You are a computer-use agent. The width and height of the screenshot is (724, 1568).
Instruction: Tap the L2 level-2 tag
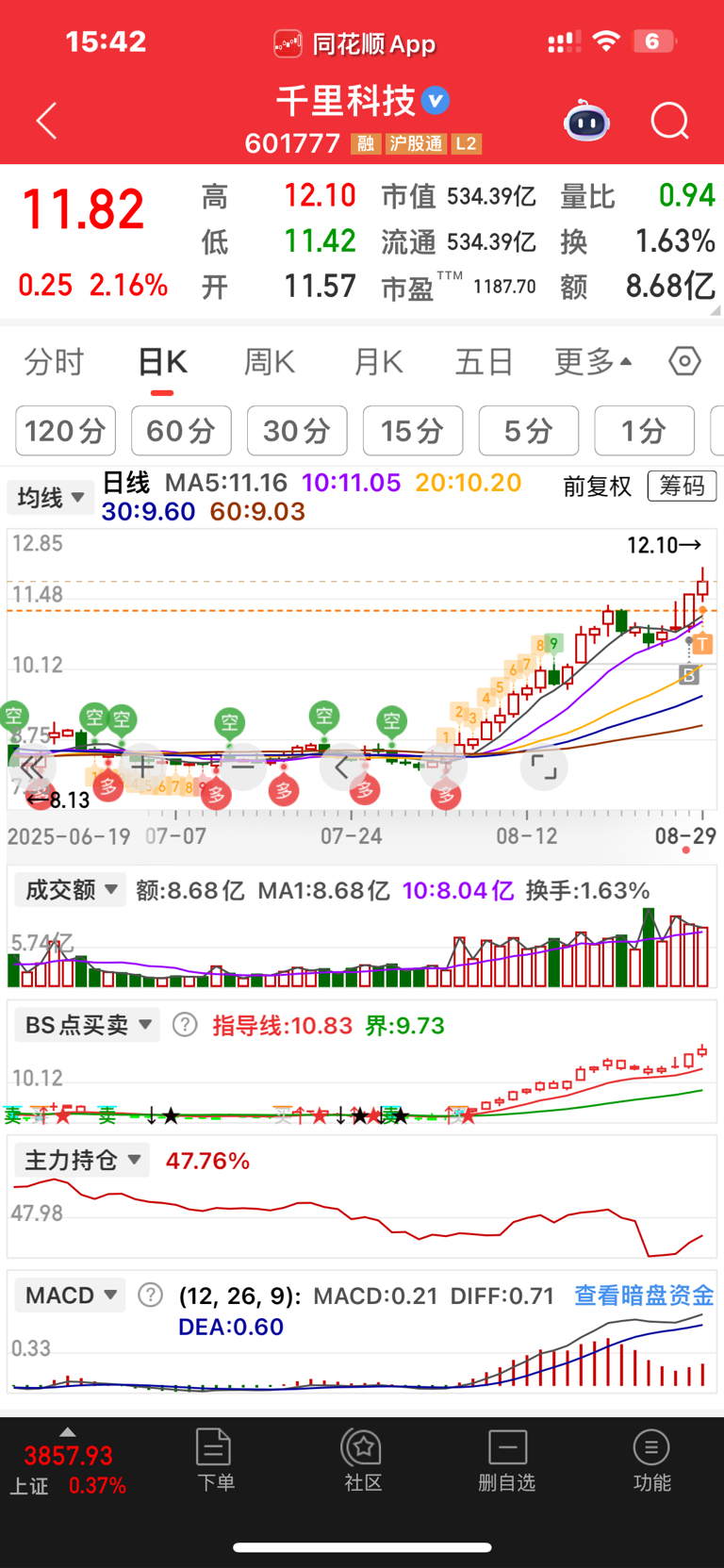click(467, 143)
